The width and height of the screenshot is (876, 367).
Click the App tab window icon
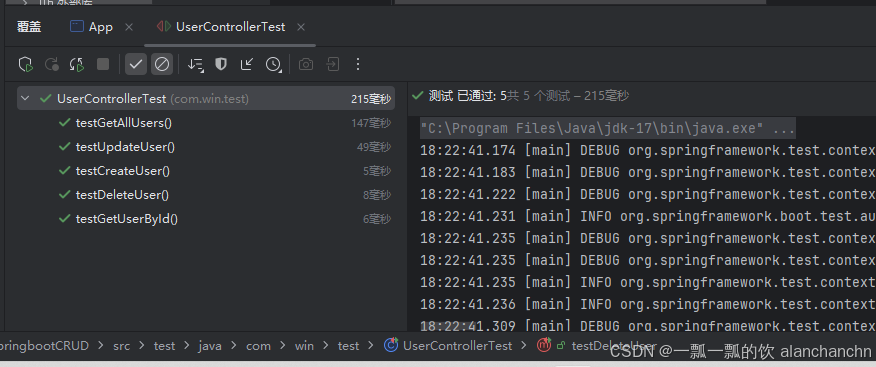pos(77,26)
